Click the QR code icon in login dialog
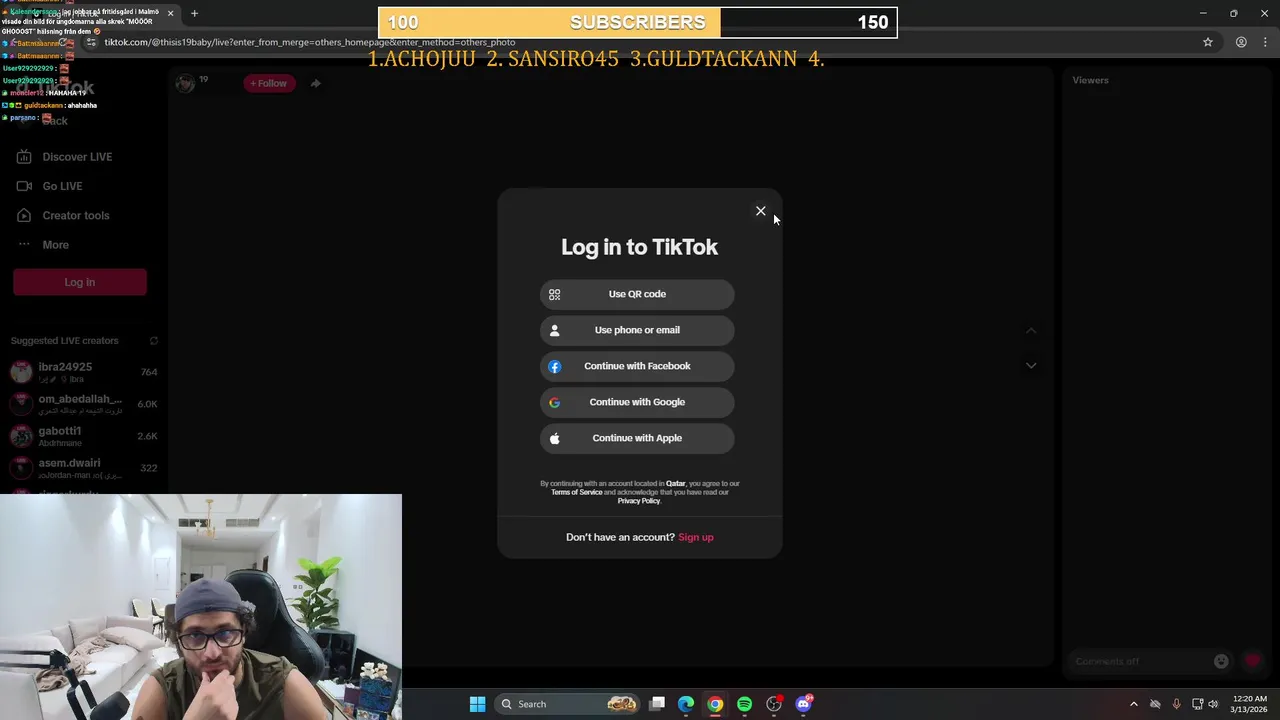 point(555,294)
